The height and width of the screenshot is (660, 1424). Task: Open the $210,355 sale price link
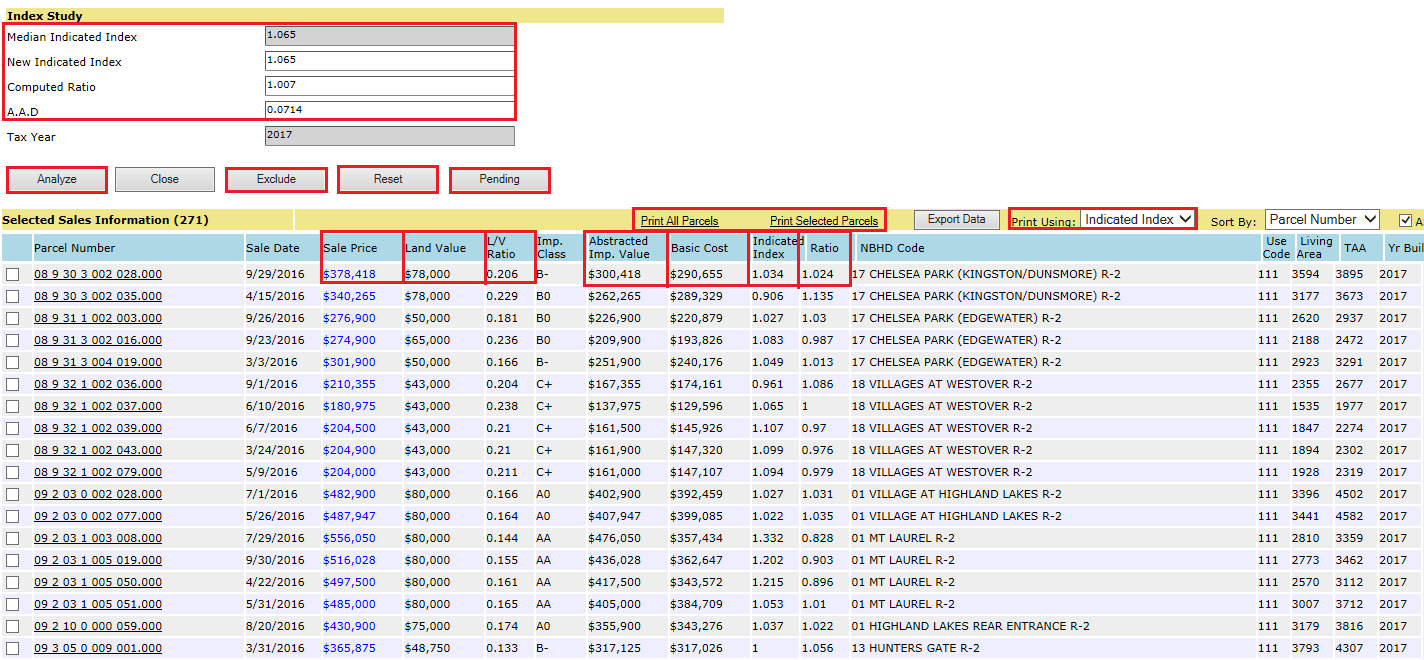tap(349, 384)
